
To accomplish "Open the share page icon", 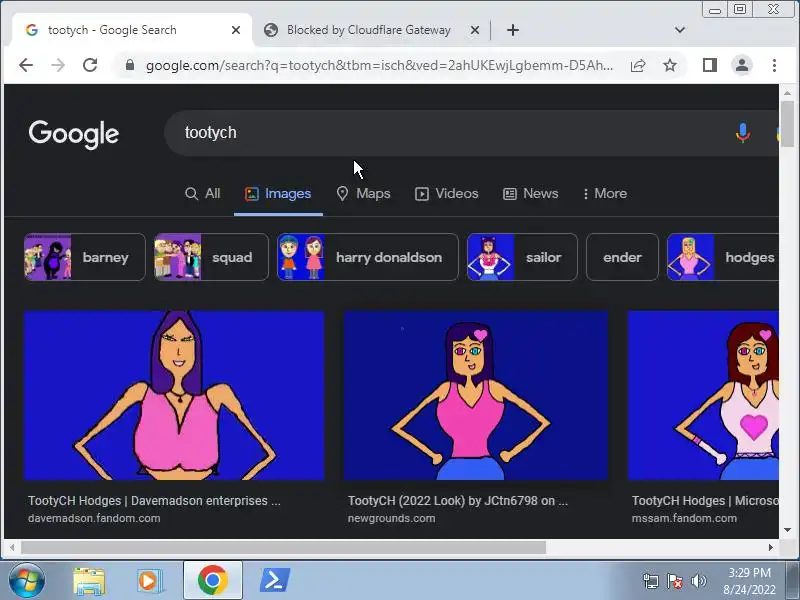I will pos(638,65).
